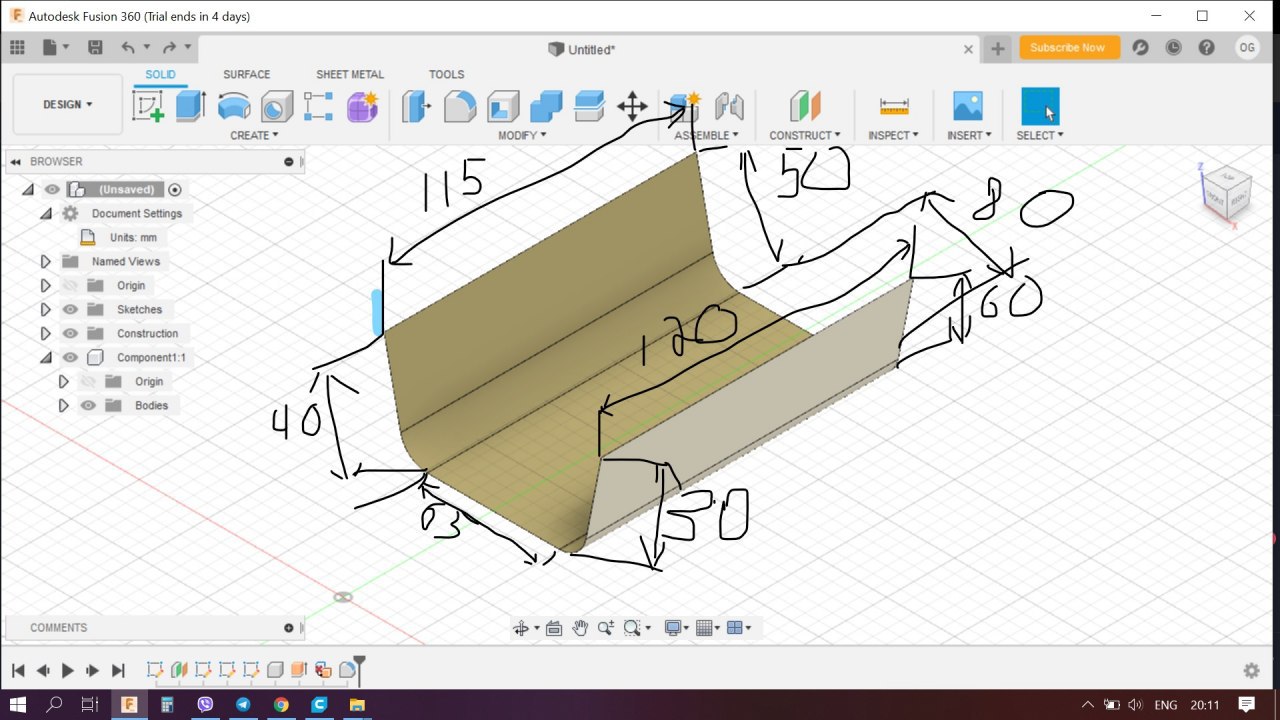Screen dimensions: 1280x720
Task: Open the CREATE dropdown menu
Action: pos(254,135)
